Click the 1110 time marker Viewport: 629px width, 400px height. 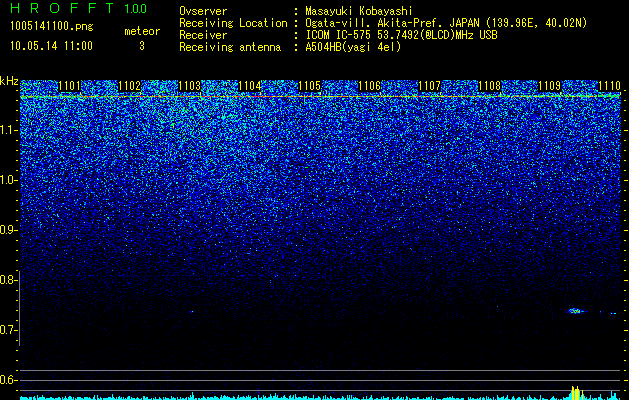[609, 86]
